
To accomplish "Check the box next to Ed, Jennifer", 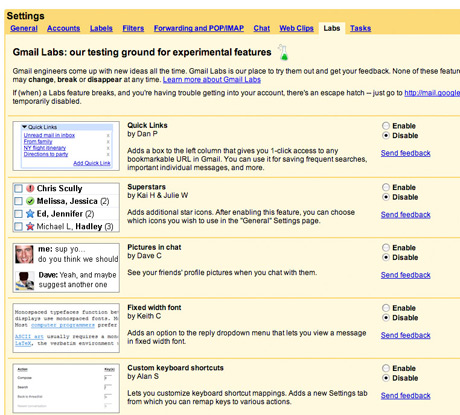I will tap(19, 214).
